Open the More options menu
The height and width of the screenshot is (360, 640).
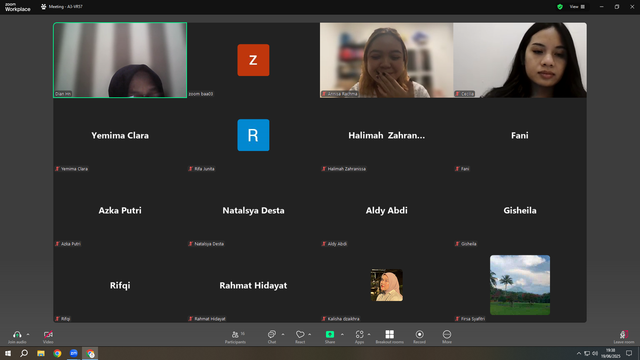tap(447, 337)
